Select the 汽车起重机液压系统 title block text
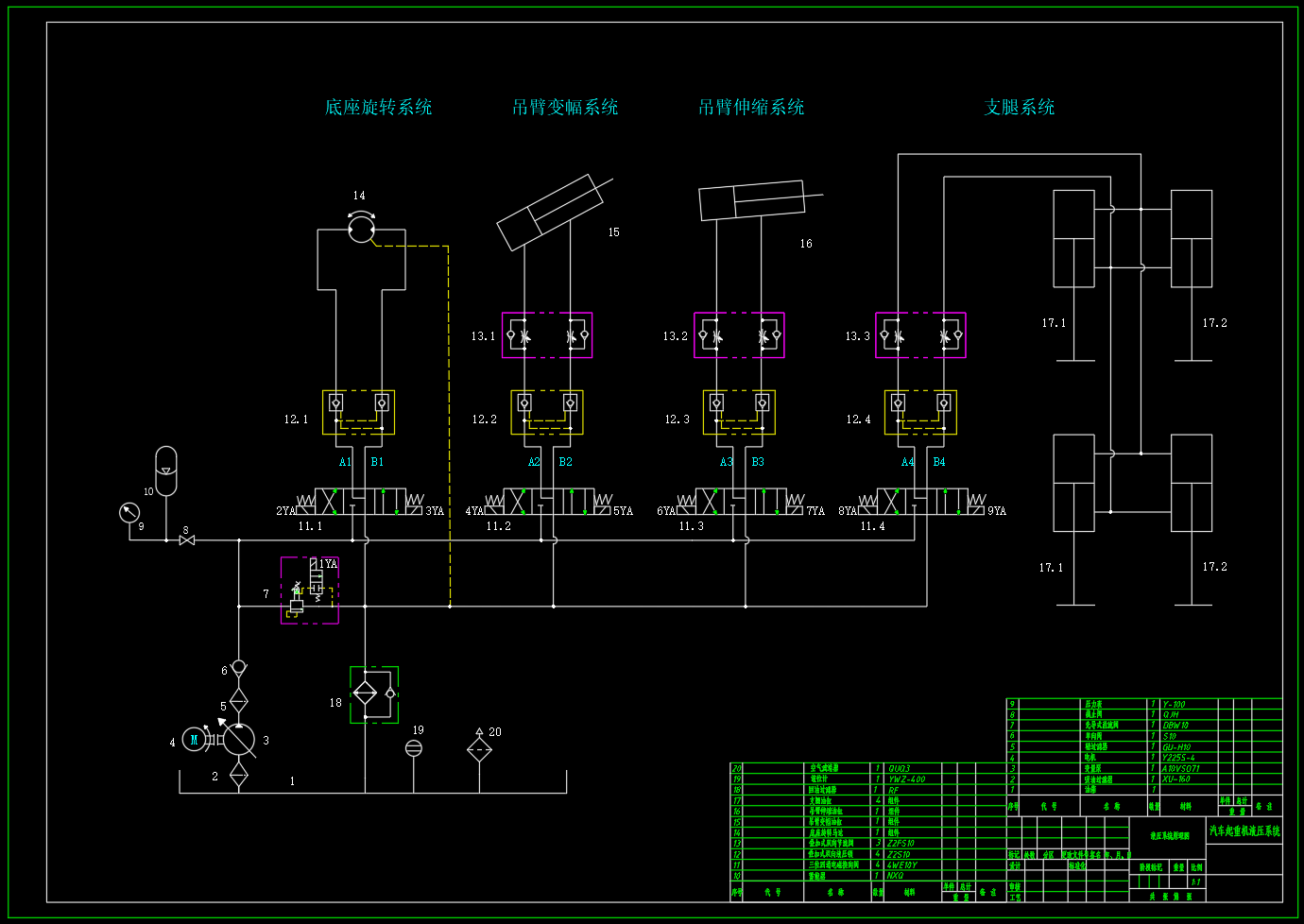Screen dimensions: 1304x924 (1244, 831)
